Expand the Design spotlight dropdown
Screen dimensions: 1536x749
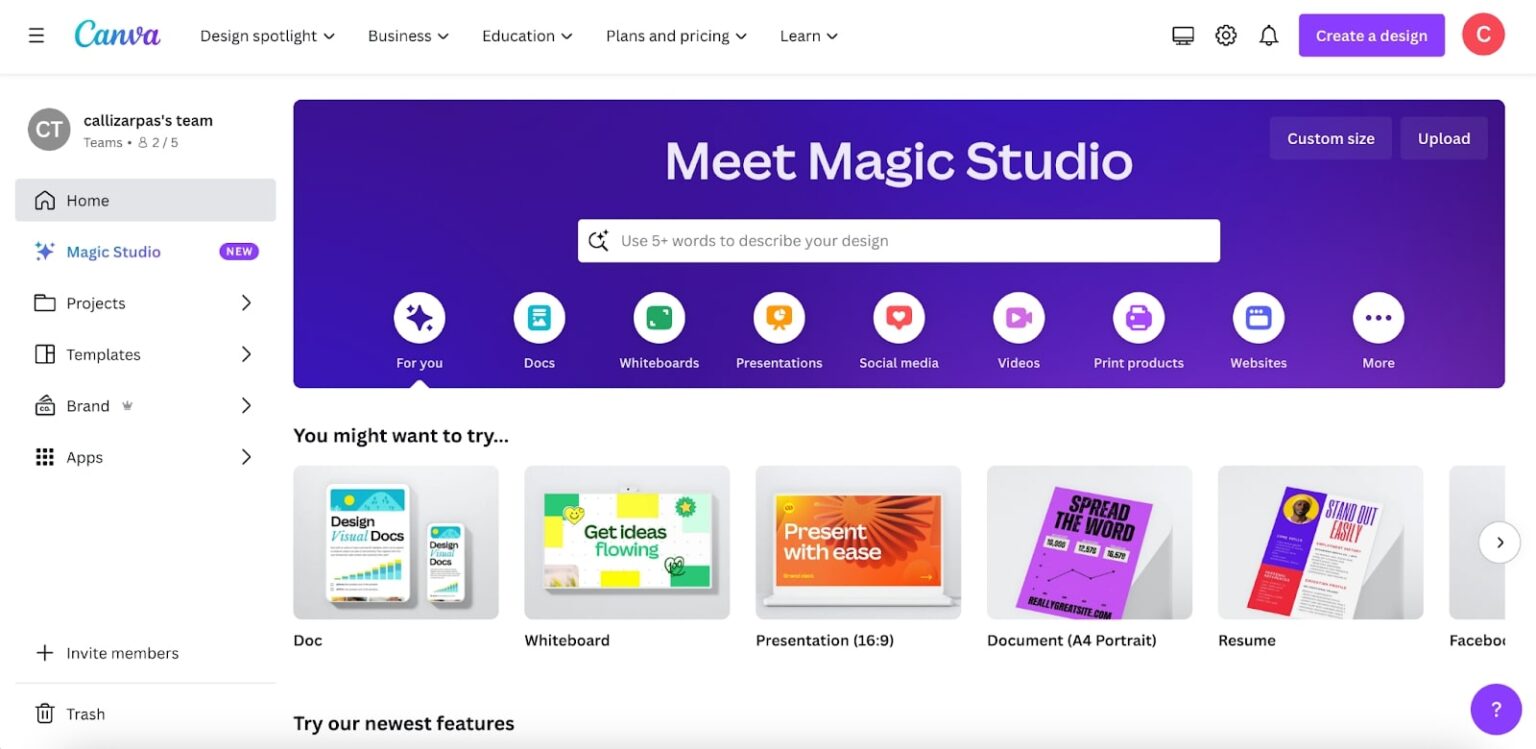coord(267,36)
